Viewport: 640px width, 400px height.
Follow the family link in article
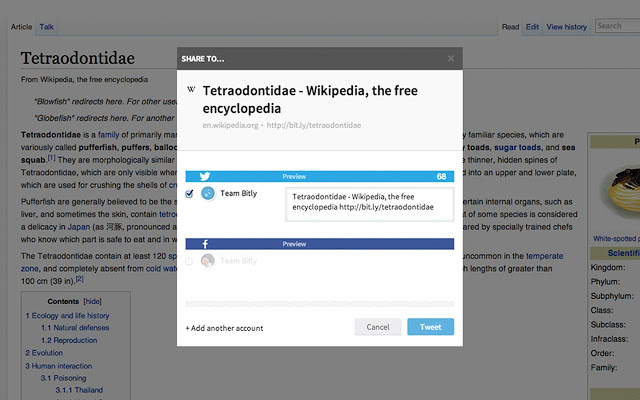[x=109, y=135]
